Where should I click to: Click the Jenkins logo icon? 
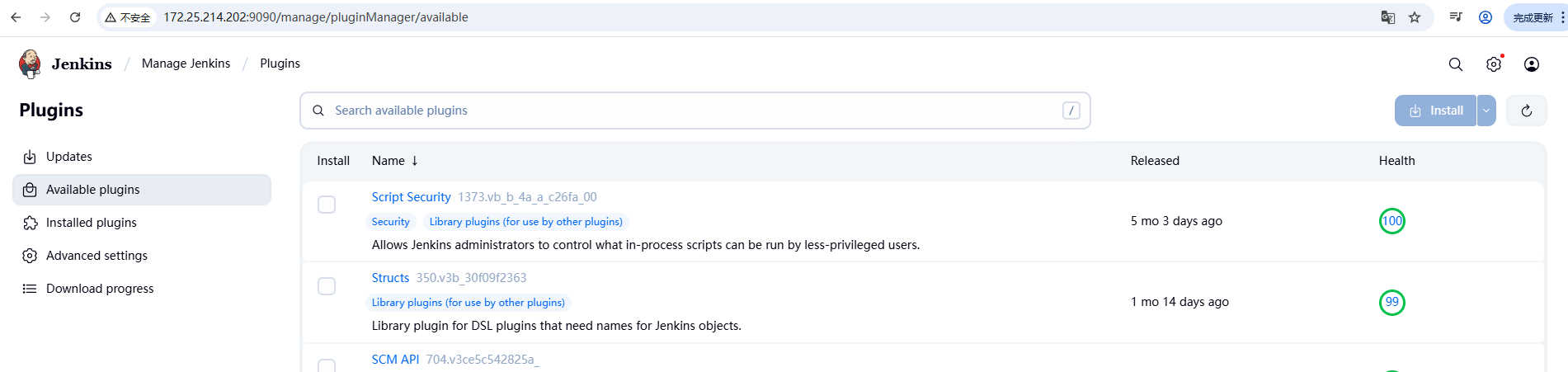tap(30, 64)
